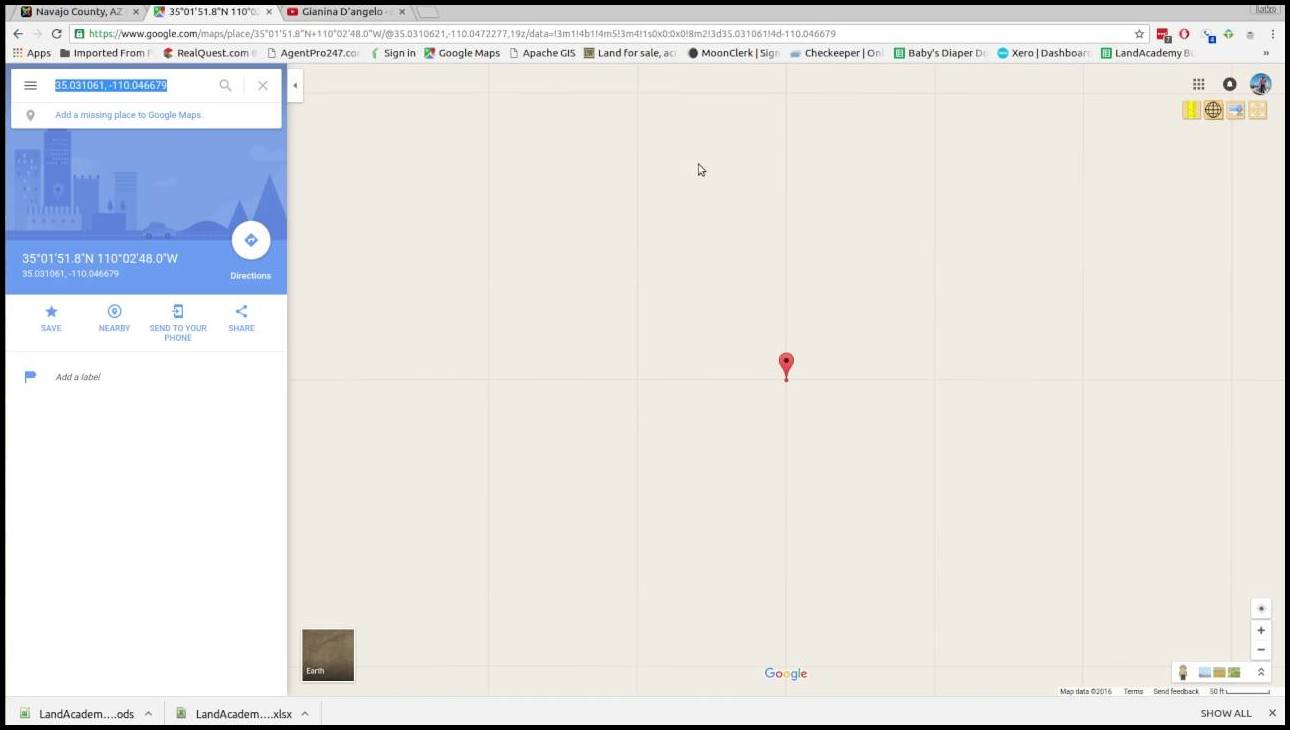Viewport: 1290px width, 730px height.
Task: Click the blue badged phone extension icon
Action: click(x=1209, y=34)
